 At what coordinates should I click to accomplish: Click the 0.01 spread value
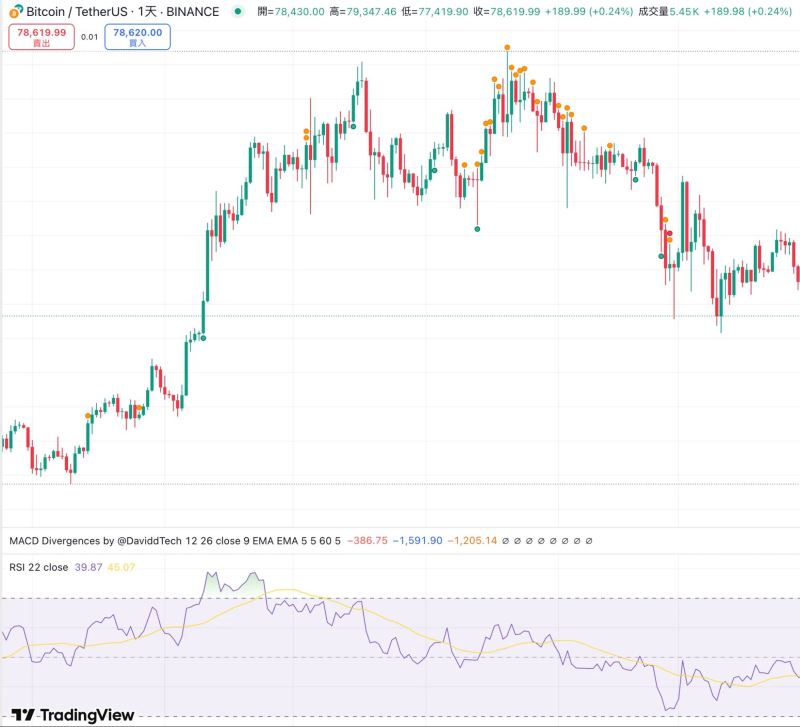[x=89, y=36]
